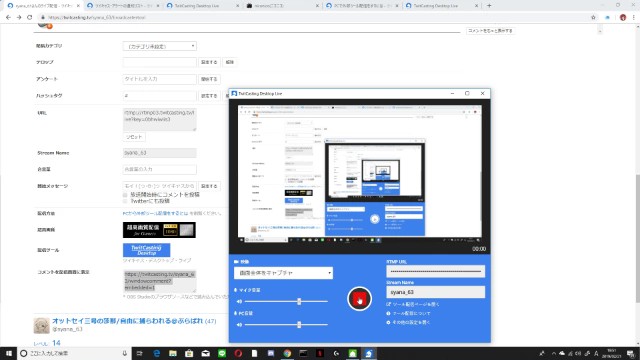The width and height of the screenshot is (640, 360).
Task: Enable the 'Twitterにも投稿' checkbox
Action: 125,201
